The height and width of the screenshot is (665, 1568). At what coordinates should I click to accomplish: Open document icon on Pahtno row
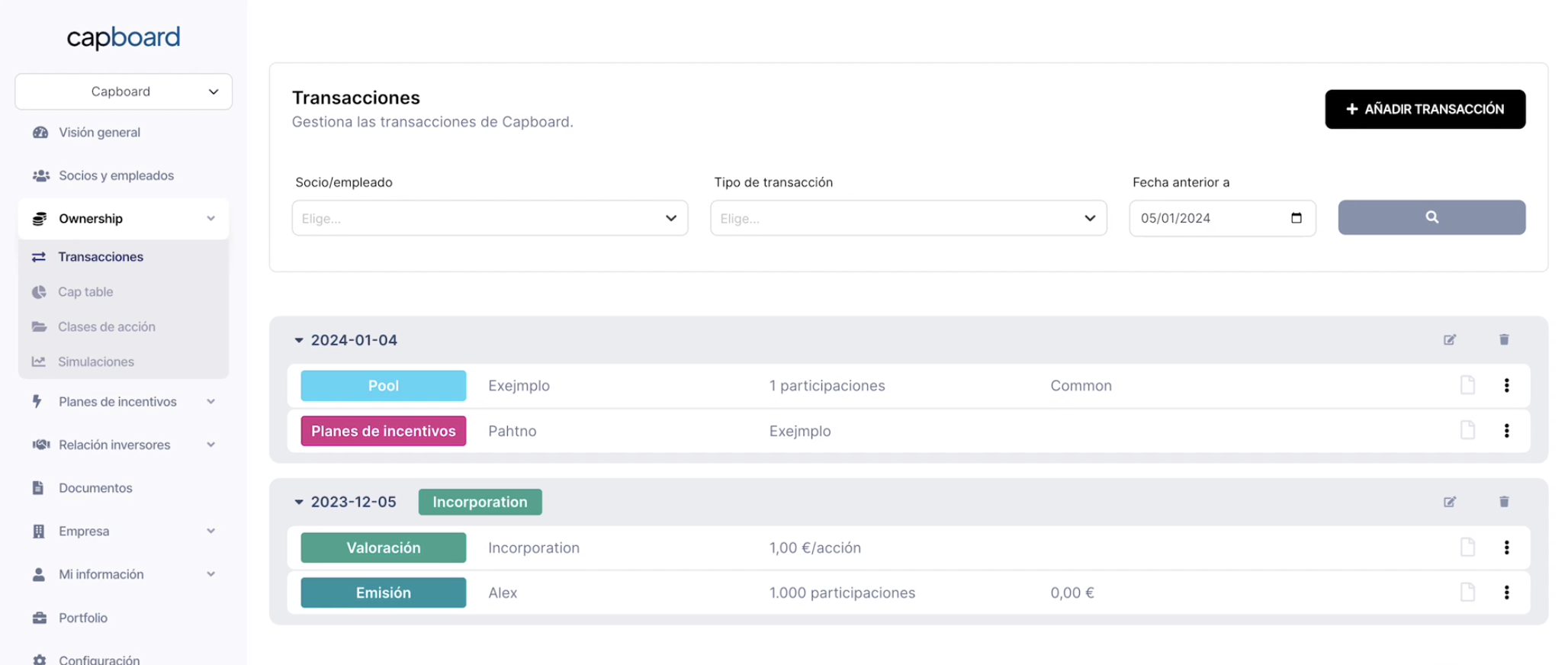[x=1467, y=430]
